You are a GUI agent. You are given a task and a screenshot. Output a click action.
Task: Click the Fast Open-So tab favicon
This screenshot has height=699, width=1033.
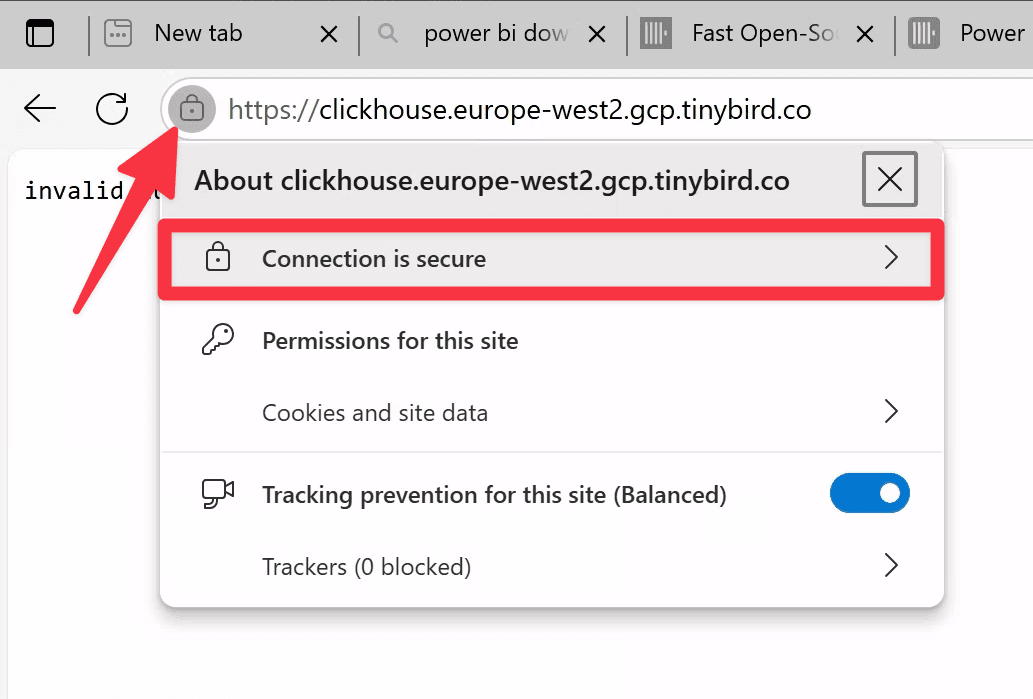pyautogui.click(x=655, y=33)
